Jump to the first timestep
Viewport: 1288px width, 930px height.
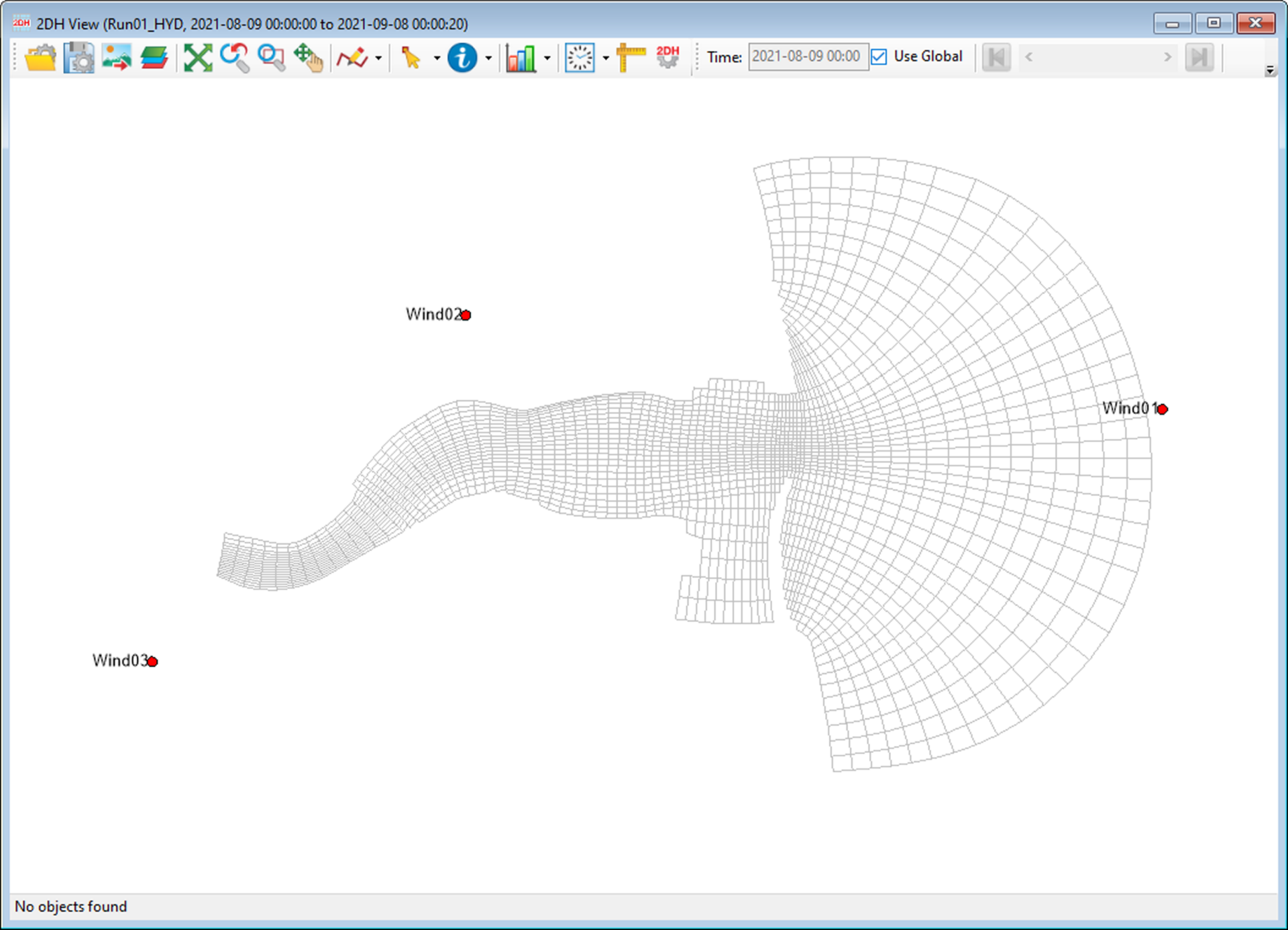coord(997,57)
